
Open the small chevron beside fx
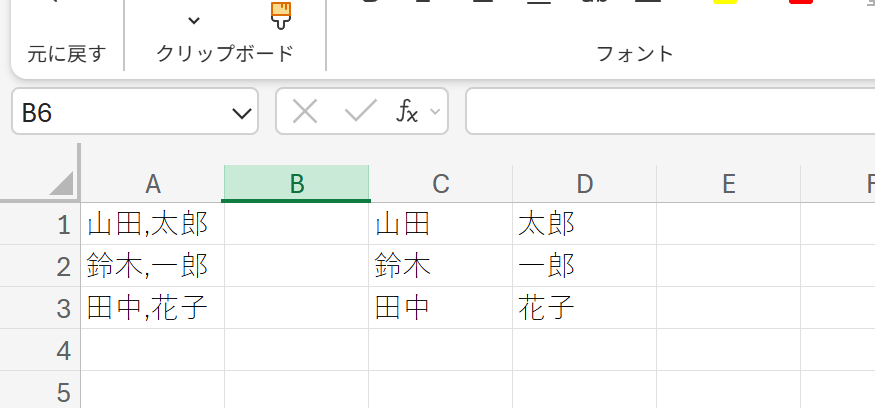click(435, 112)
